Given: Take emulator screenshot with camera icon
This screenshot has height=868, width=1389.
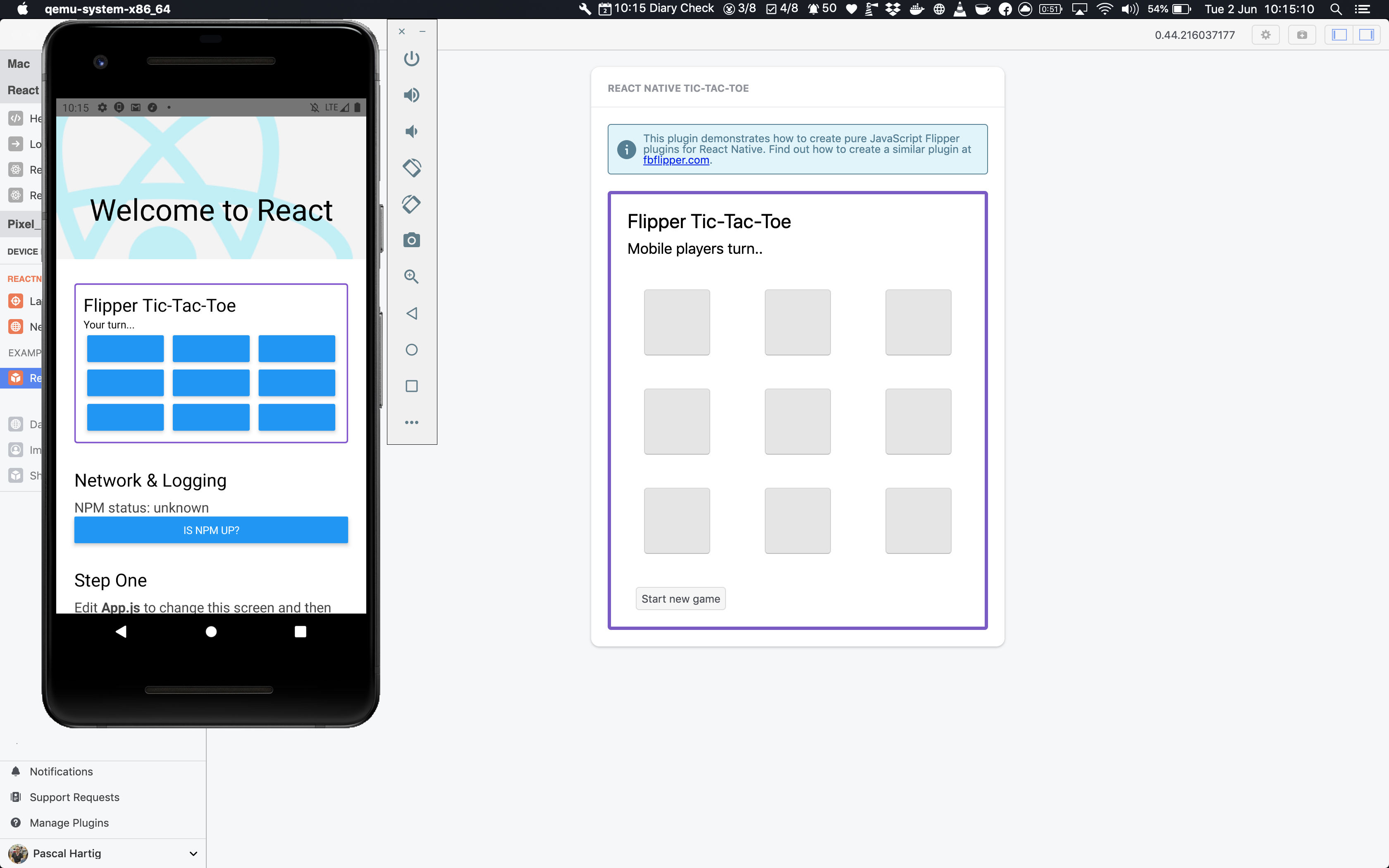Looking at the screenshot, I should pyautogui.click(x=412, y=240).
